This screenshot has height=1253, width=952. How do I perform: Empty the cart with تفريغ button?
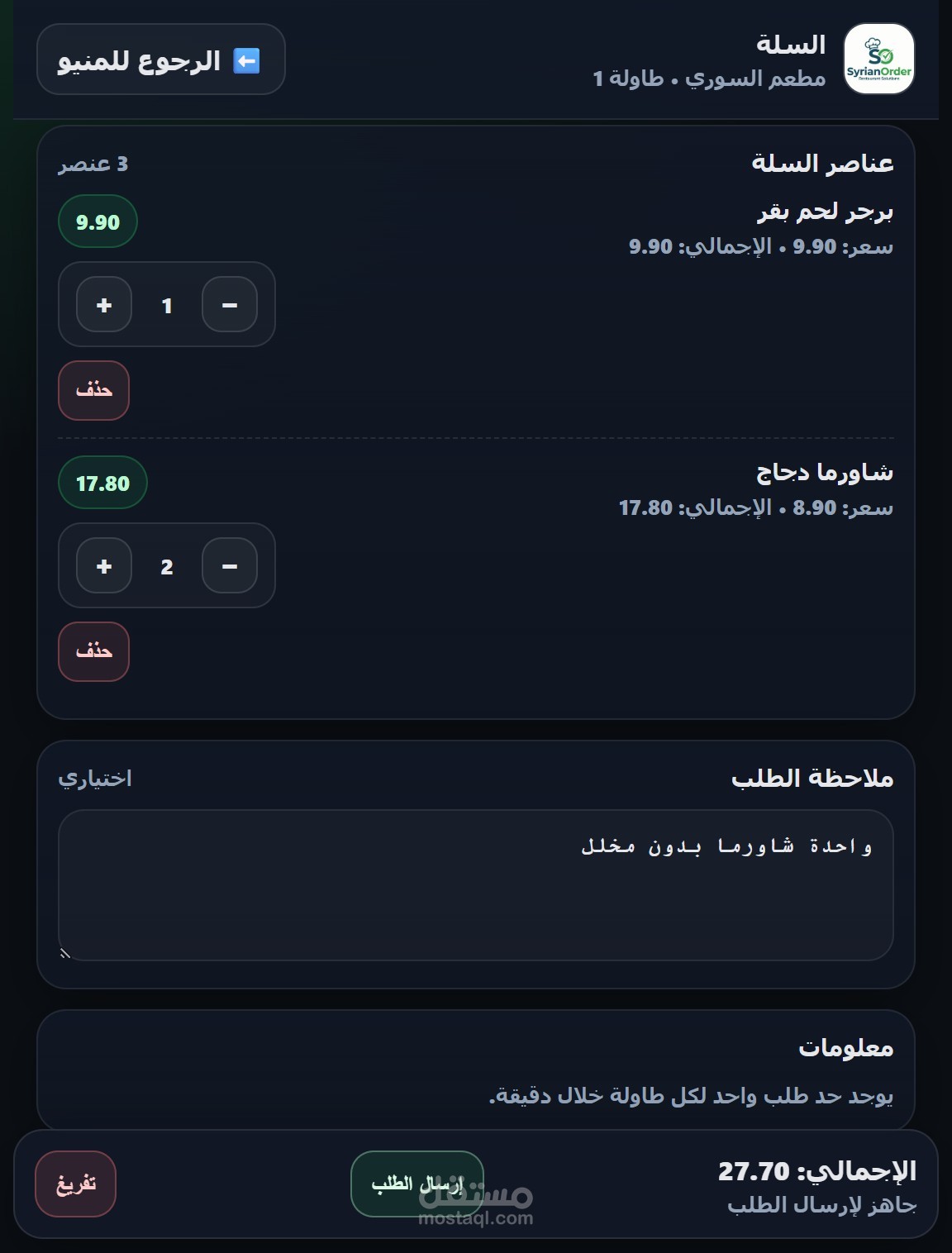(x=75, y=1184)
